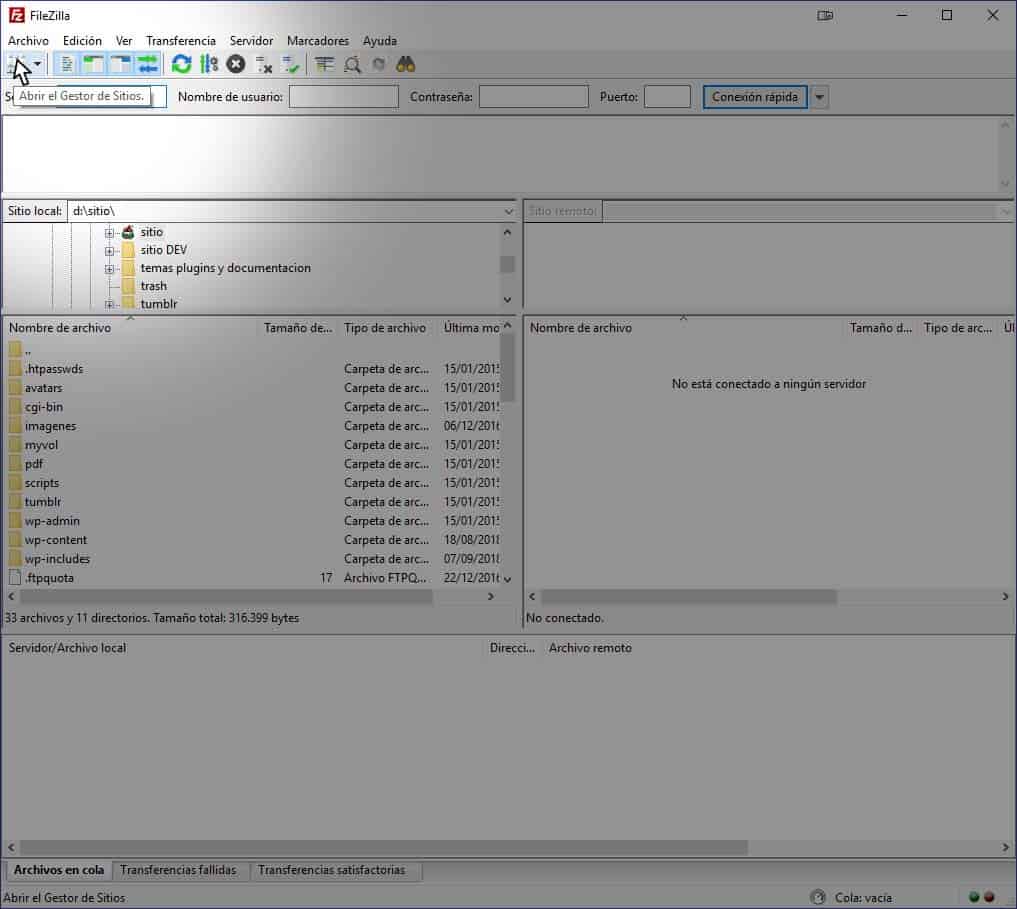Toggle the remote directory tree view

[x=121, y=64]
